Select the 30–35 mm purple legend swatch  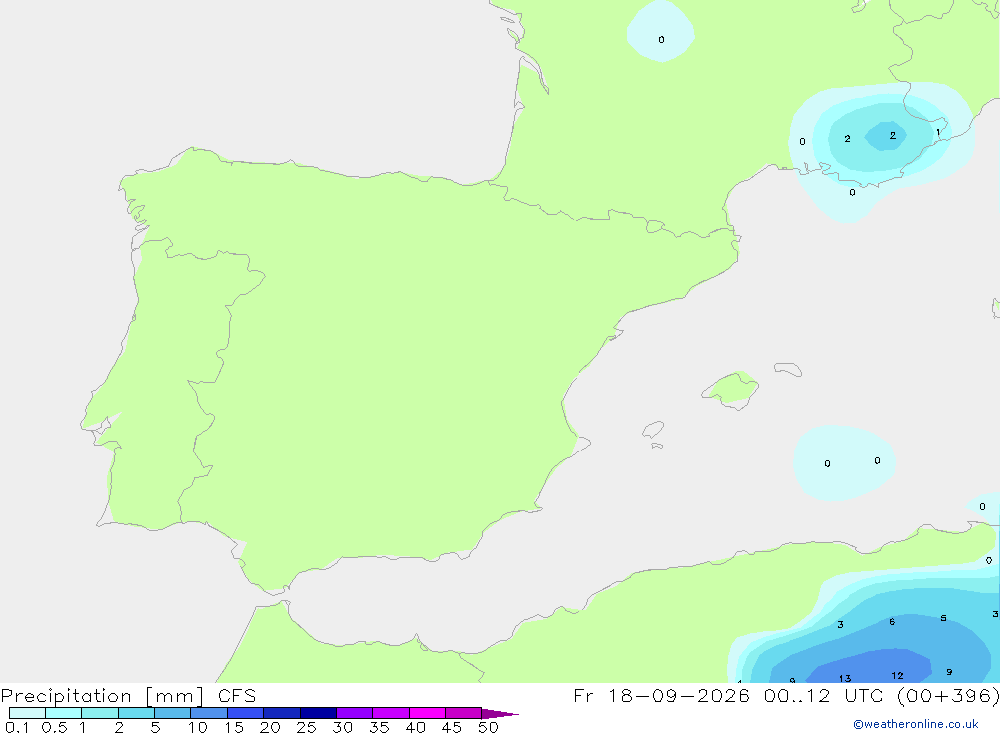355,713
